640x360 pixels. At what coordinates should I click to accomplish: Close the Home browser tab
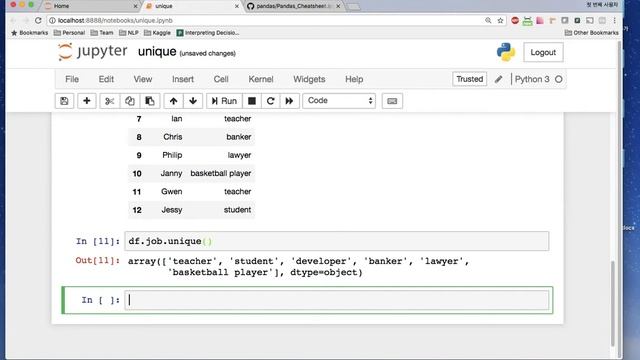coord(136,6)
